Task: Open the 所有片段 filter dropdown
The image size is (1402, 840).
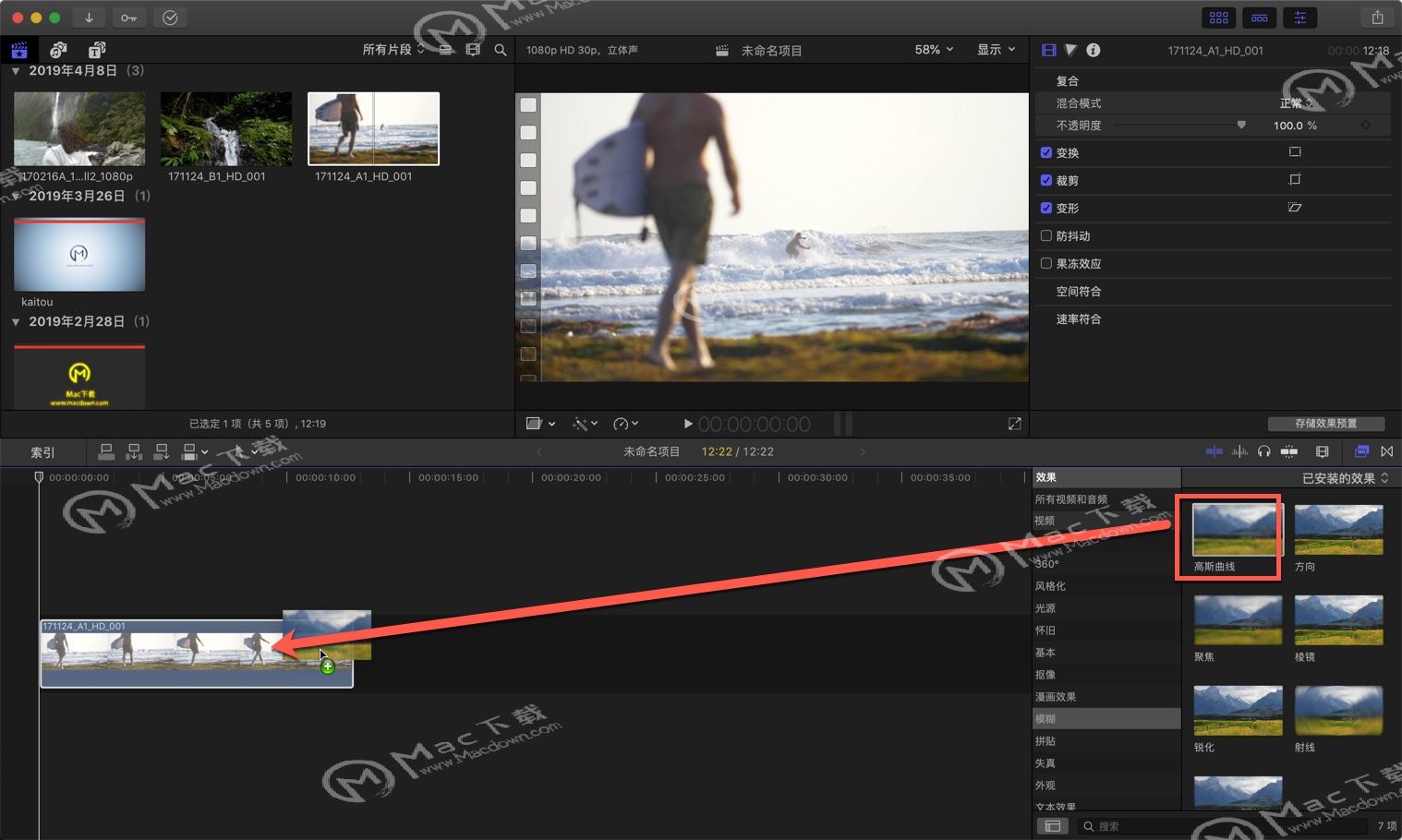Action: pyautogui.click(x=393, y=50)
